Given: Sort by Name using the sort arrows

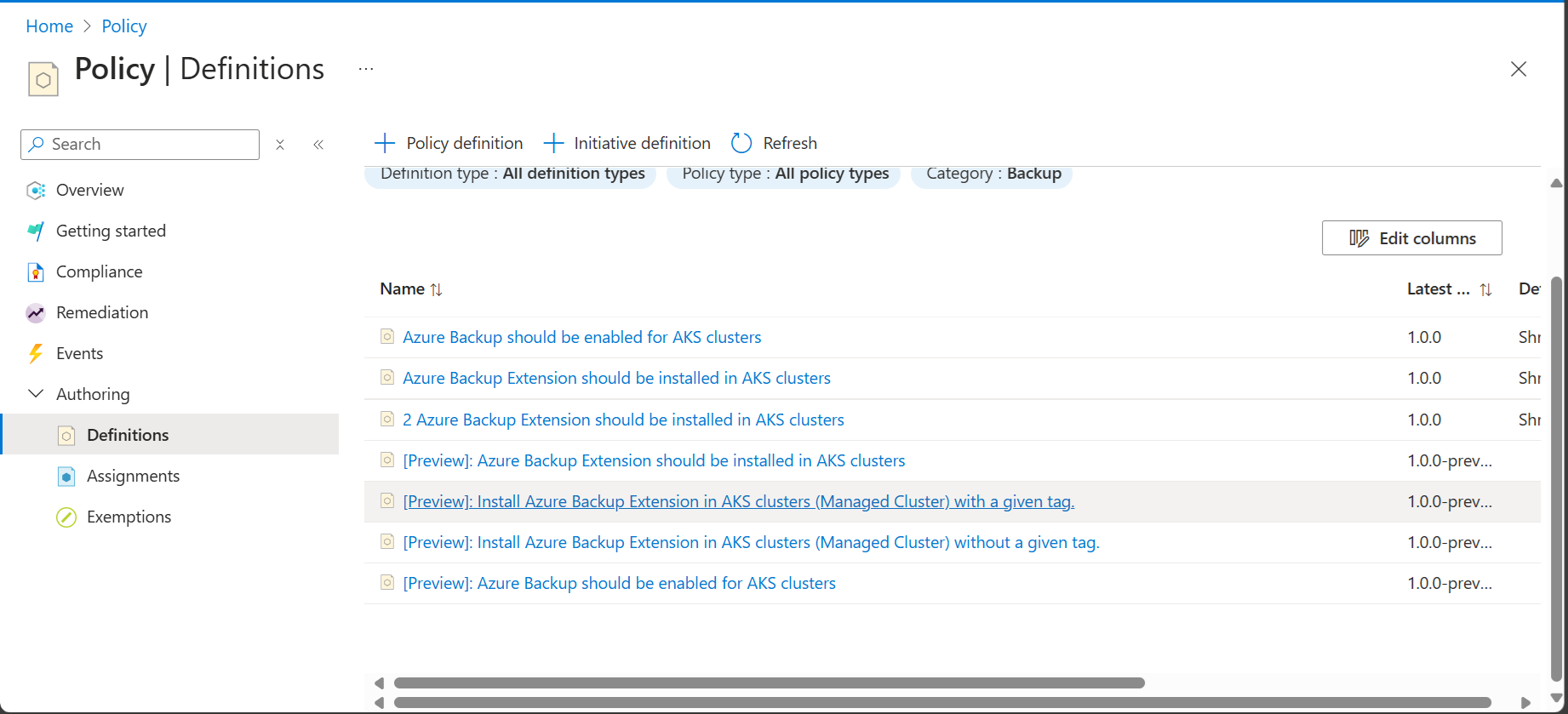Looking at the screenshot, I should (437, 289).
